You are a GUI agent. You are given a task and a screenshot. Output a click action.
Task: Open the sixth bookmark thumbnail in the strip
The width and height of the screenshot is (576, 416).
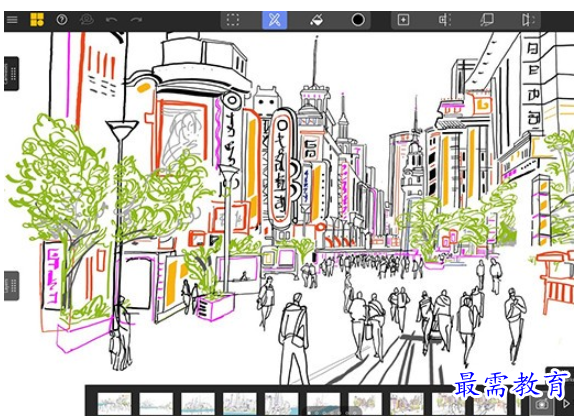[x=323, y=404]
